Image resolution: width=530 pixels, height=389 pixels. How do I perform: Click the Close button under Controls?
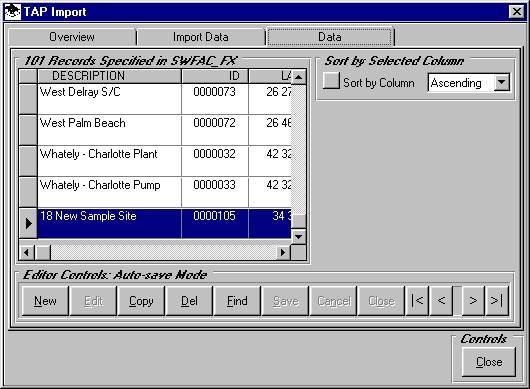coord(489,362)
